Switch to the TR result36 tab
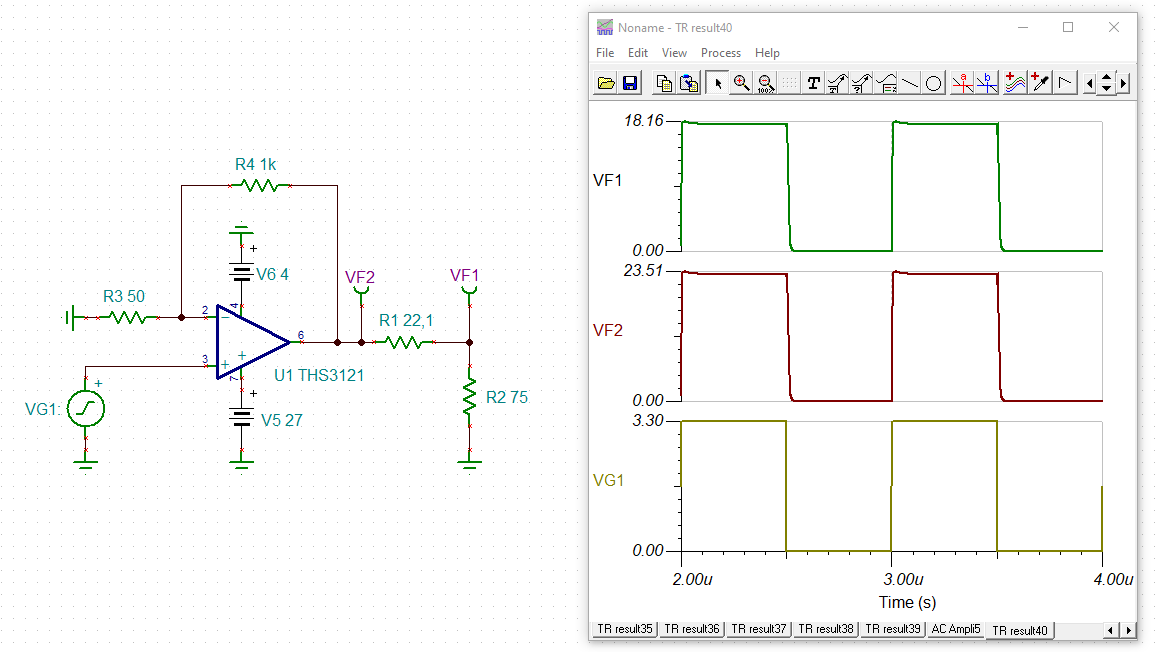The width and height of the screenshot is (1162, 652). [x=691, y=629]
